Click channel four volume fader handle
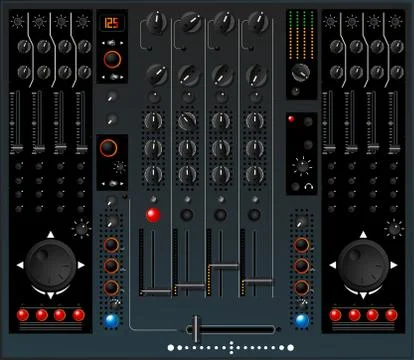Viewport: 414px width, 360px height. [258, 282]
